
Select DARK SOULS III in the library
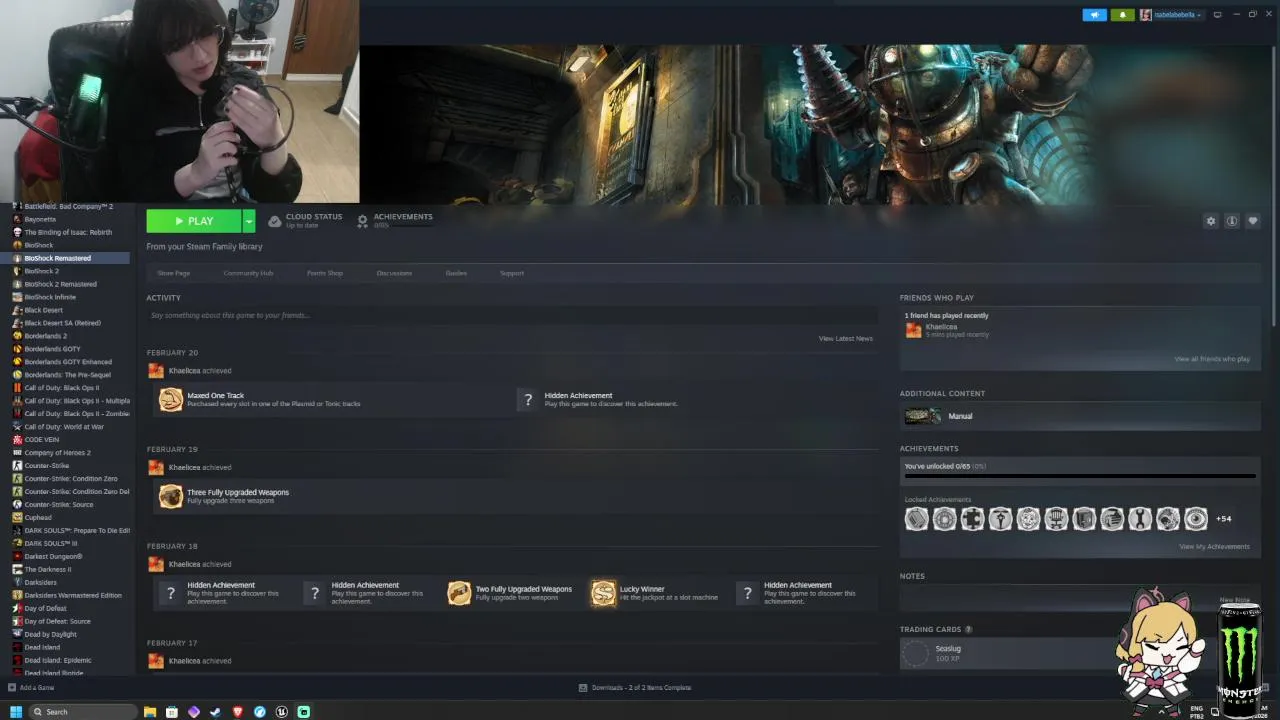(x=51, y=544)
